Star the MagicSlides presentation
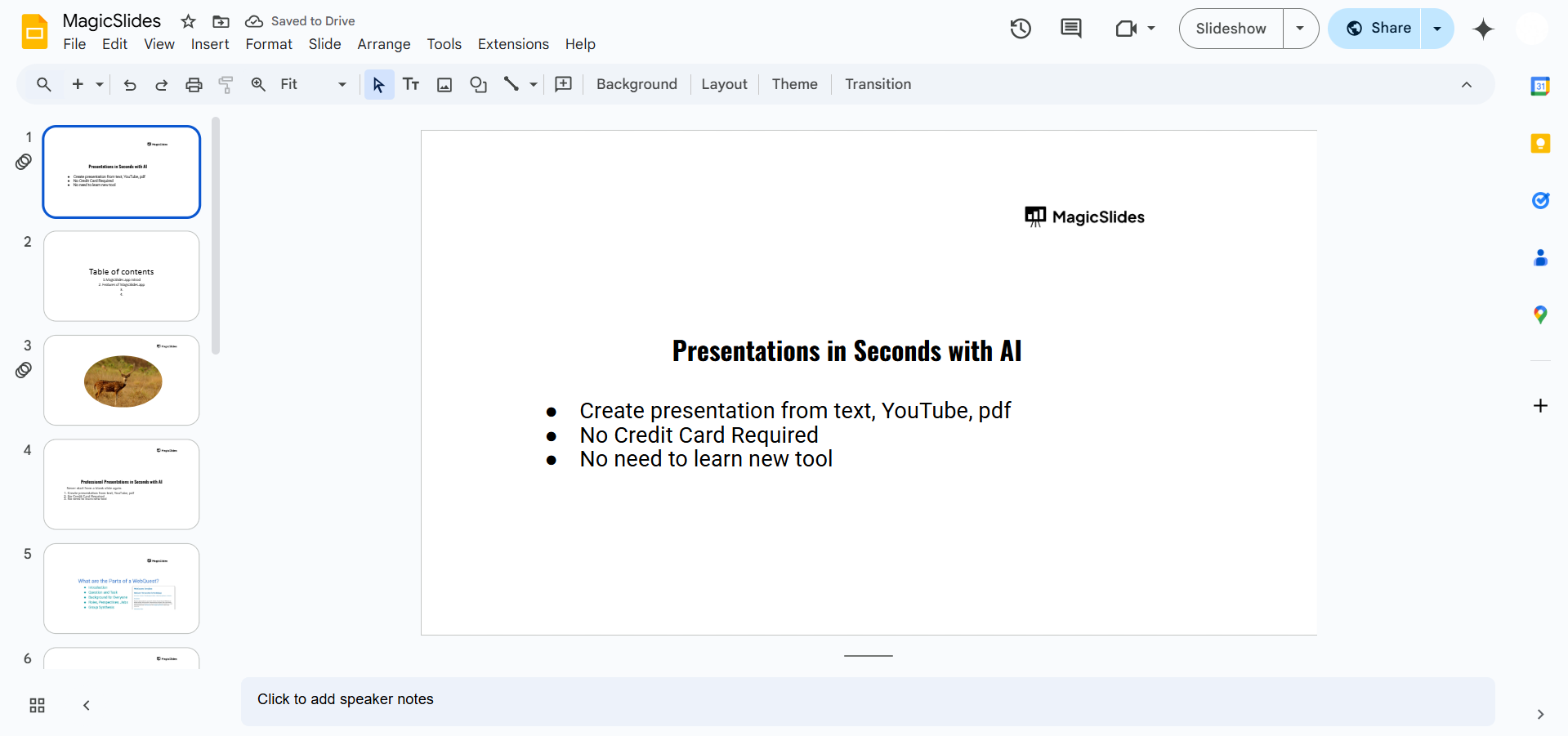 pos(188,21)
